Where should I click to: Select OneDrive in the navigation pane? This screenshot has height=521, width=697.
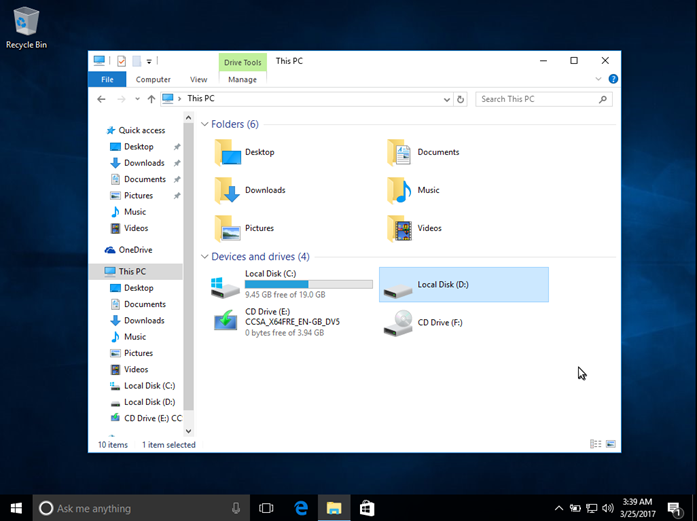click(x=128, y=250)
